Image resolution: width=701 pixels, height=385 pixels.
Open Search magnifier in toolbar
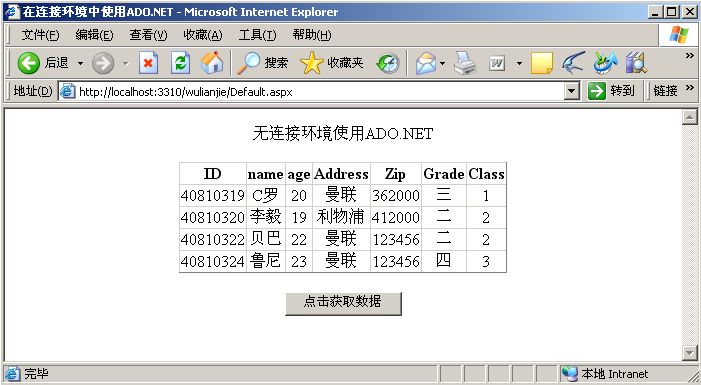pyautogui.click(x=262, y=63)
